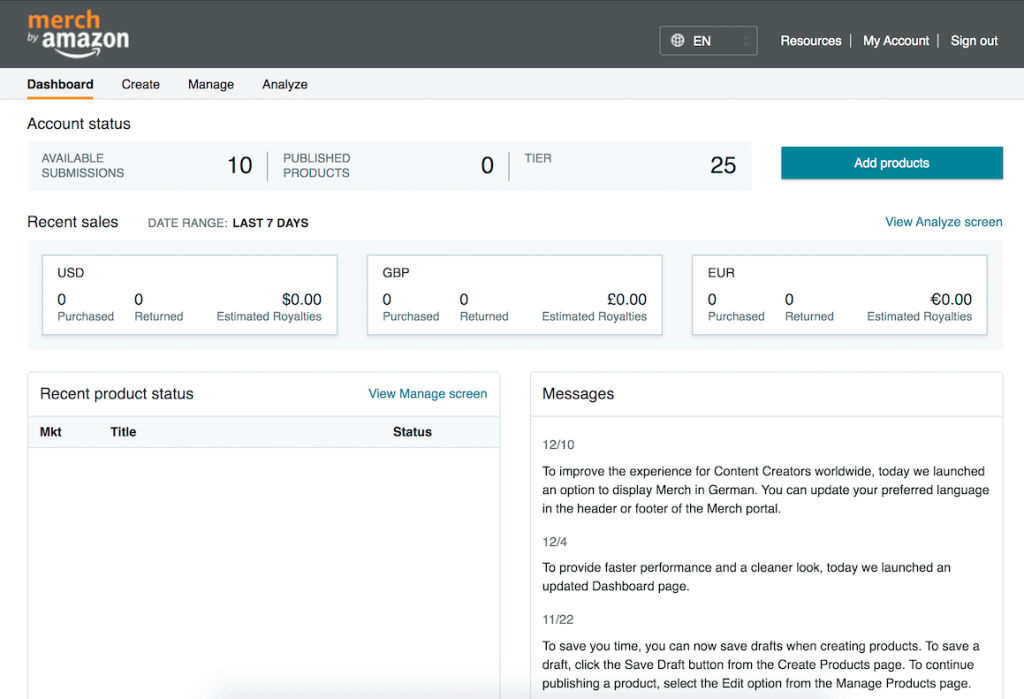Click the save drafts message text

tap(761, 664)
